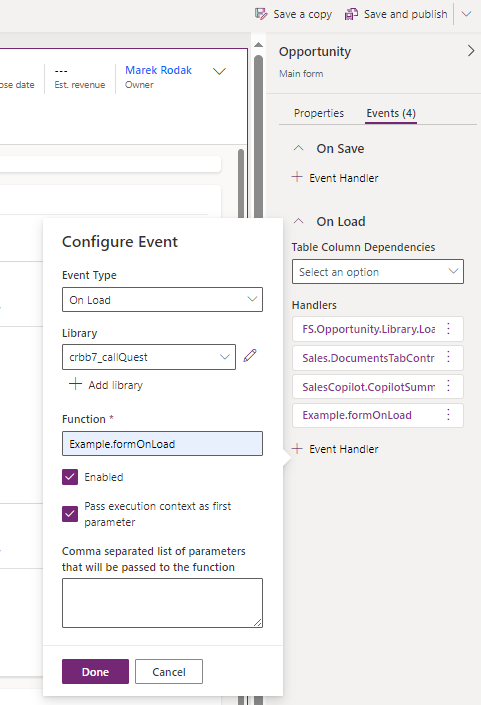Click the Save a copy icon

[261, 14]
